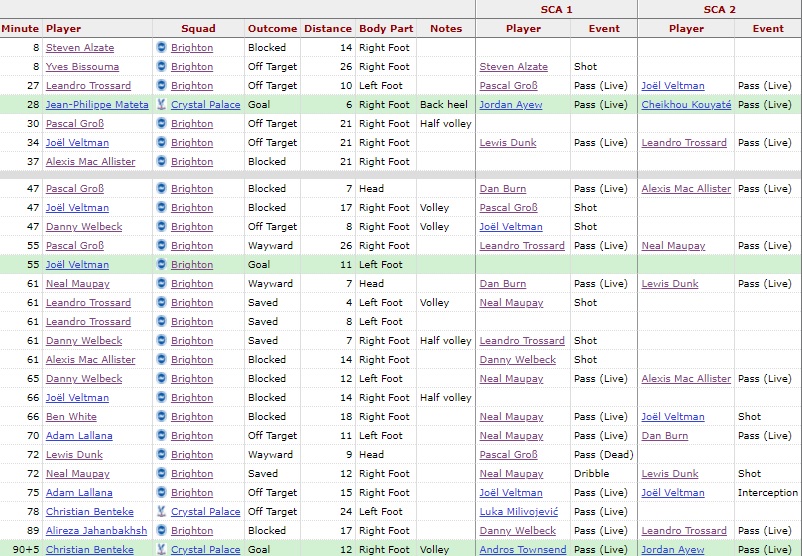This screenshot has width=802, height=556.
Task: Open Crystal Palace link in minute 78 row
Action: point(206,511)
